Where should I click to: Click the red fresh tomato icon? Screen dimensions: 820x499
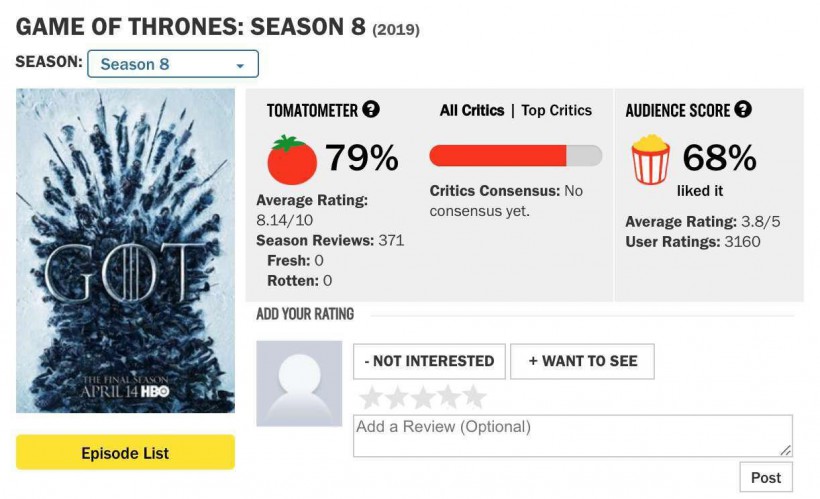pos(292,160)
